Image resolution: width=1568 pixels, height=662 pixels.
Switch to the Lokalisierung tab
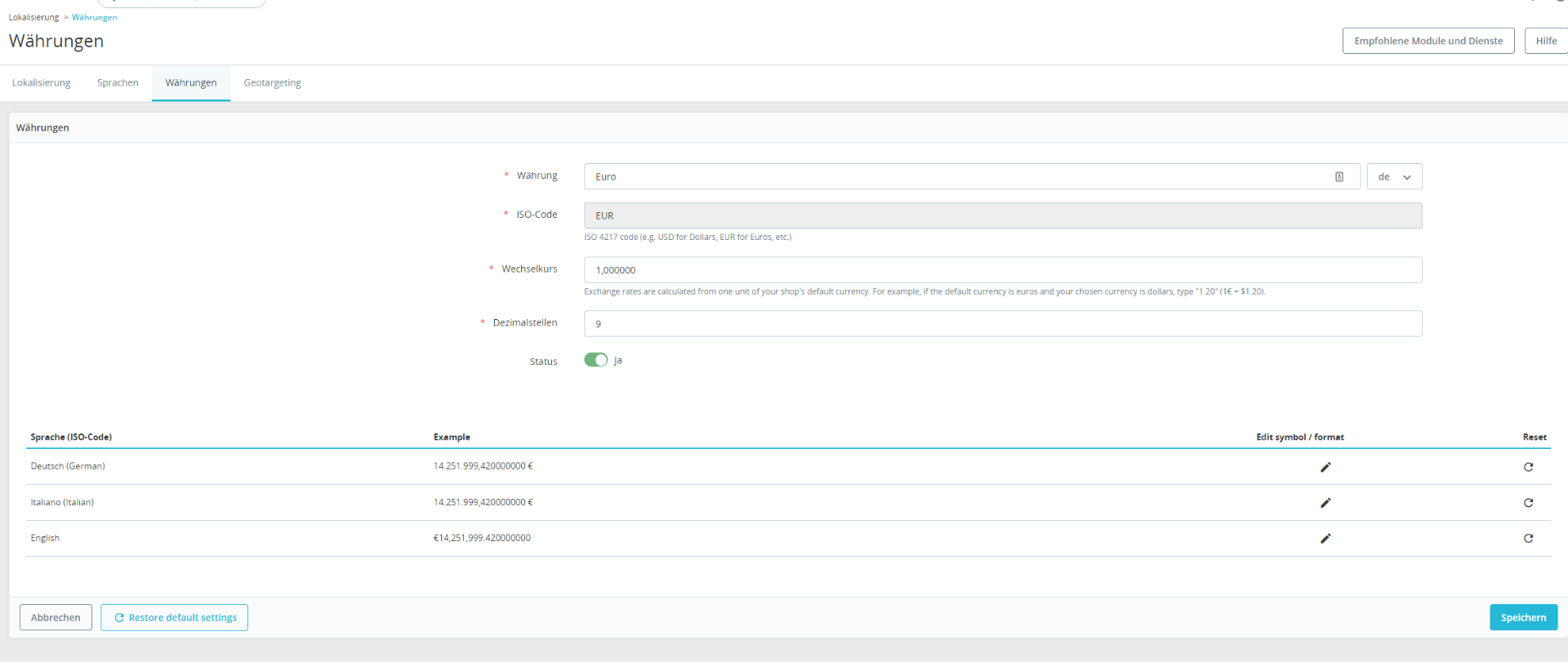[x=42, y=83]
